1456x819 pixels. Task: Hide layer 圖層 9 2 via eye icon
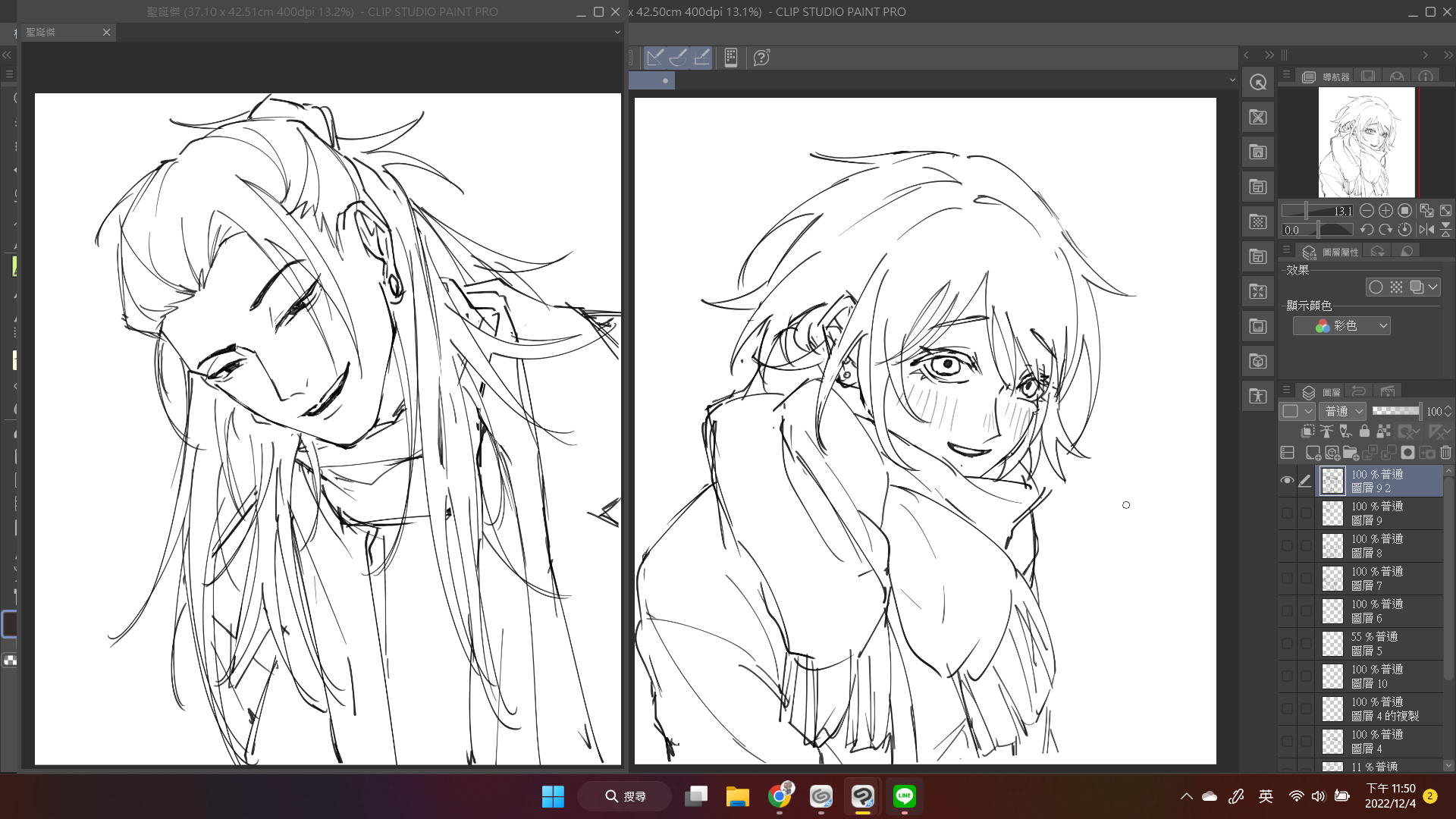tap(1287, 481)
